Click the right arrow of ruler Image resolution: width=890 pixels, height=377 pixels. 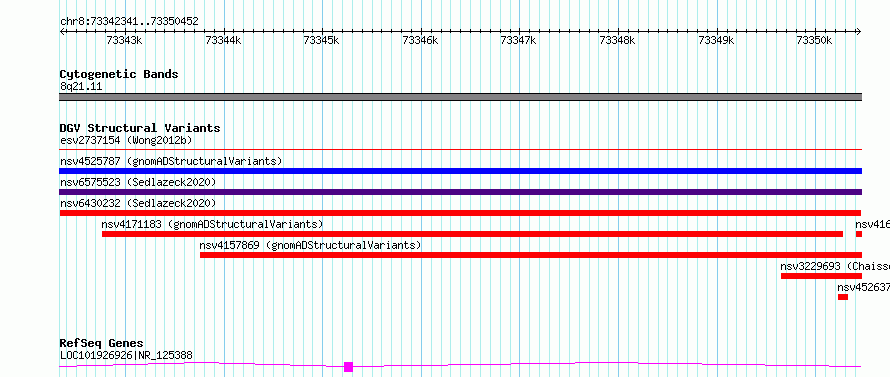coord(859,32)
